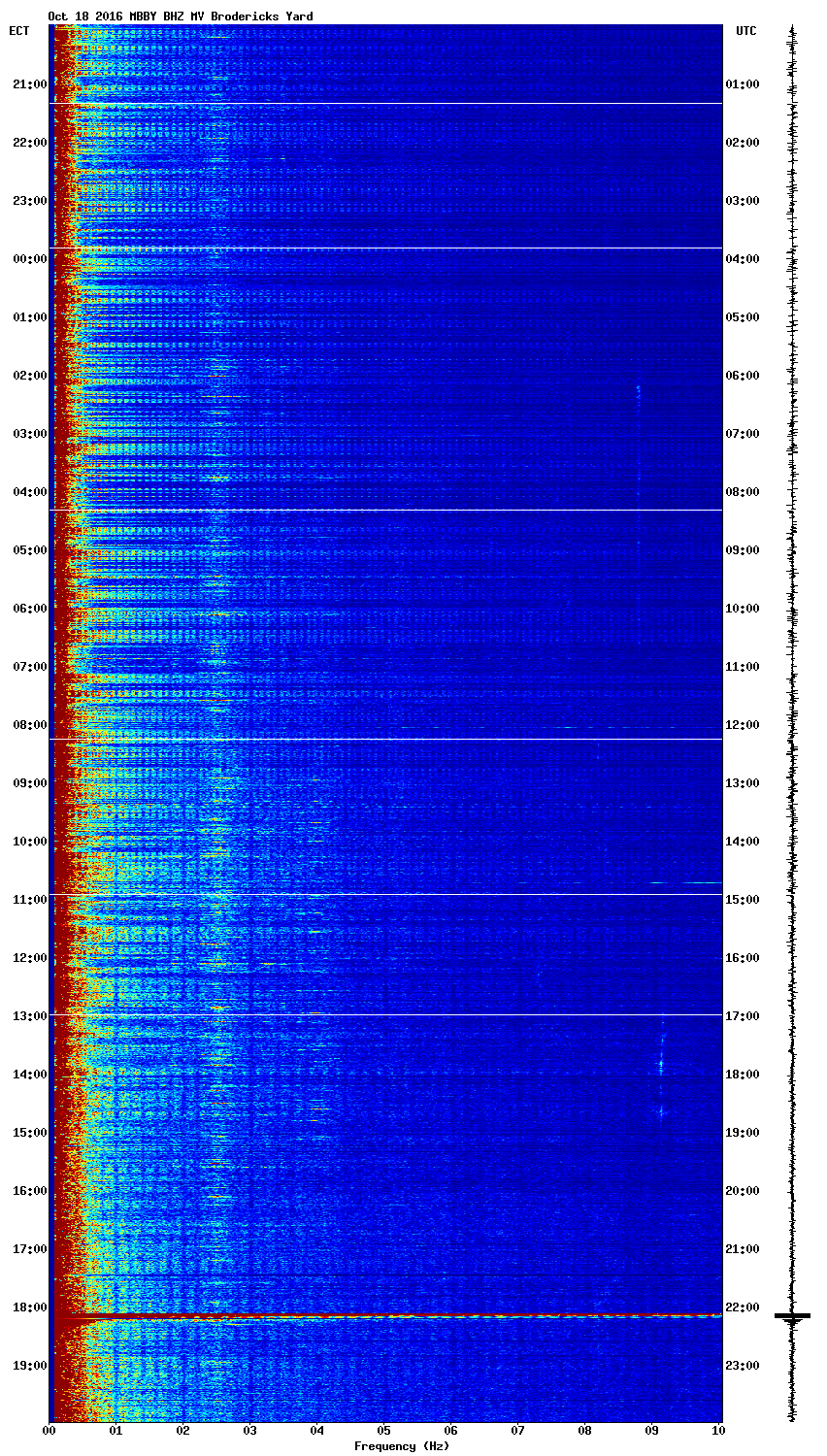Image resolution: width=827 pixels, height=1456 pixels.
Task: Click the 19:00 label on ECT axis
Action: click(x=29, y=1366)
